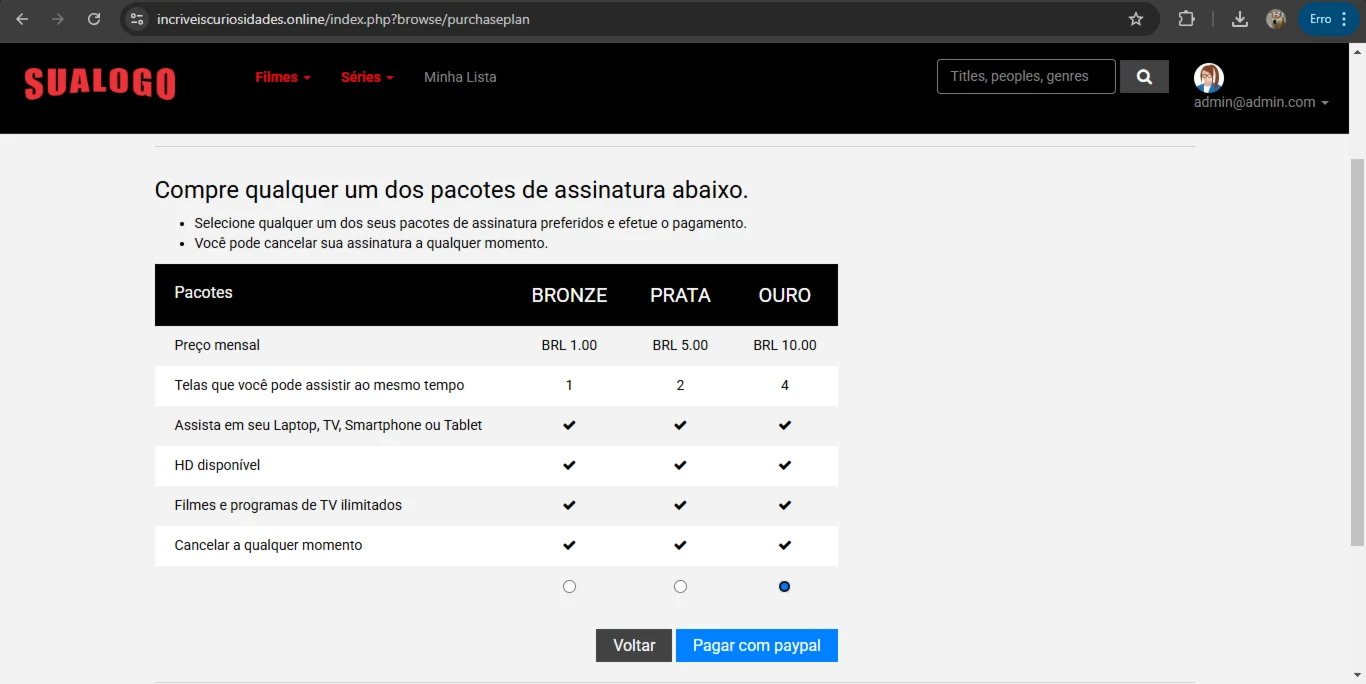Open the browser extensions puzzle icon
The image size is (1366, 684).
tap(1186, 19)
